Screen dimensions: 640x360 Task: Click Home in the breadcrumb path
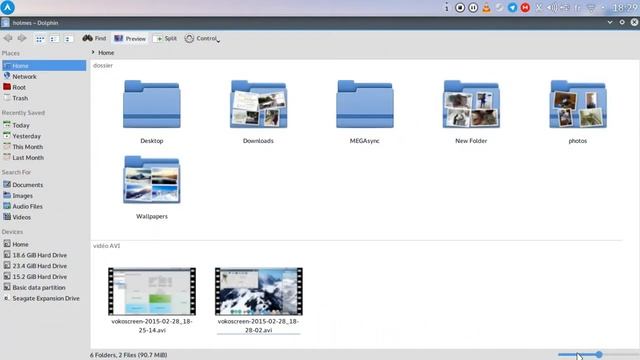[x=106, y=53]
